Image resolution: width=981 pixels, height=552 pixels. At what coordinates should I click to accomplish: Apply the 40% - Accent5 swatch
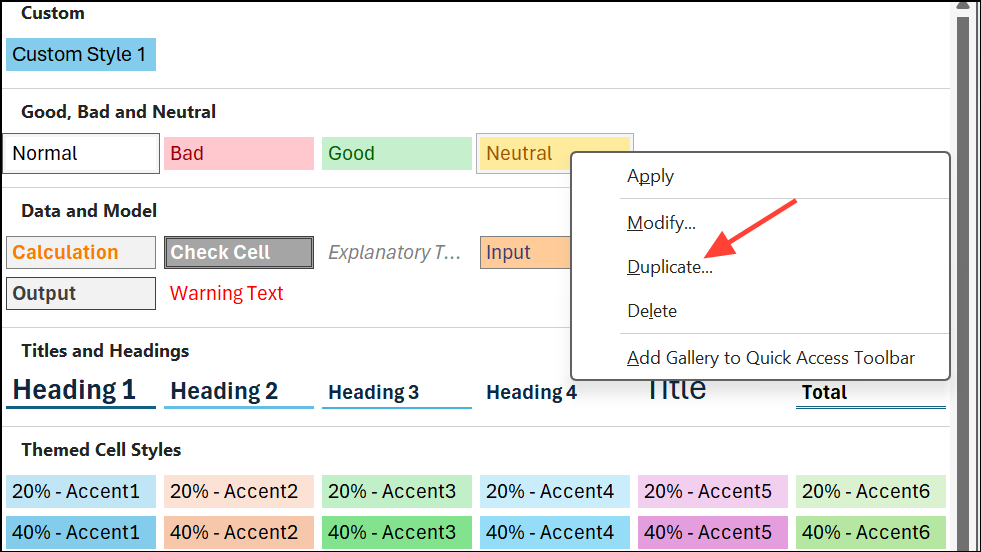click(x=712, y=533)
